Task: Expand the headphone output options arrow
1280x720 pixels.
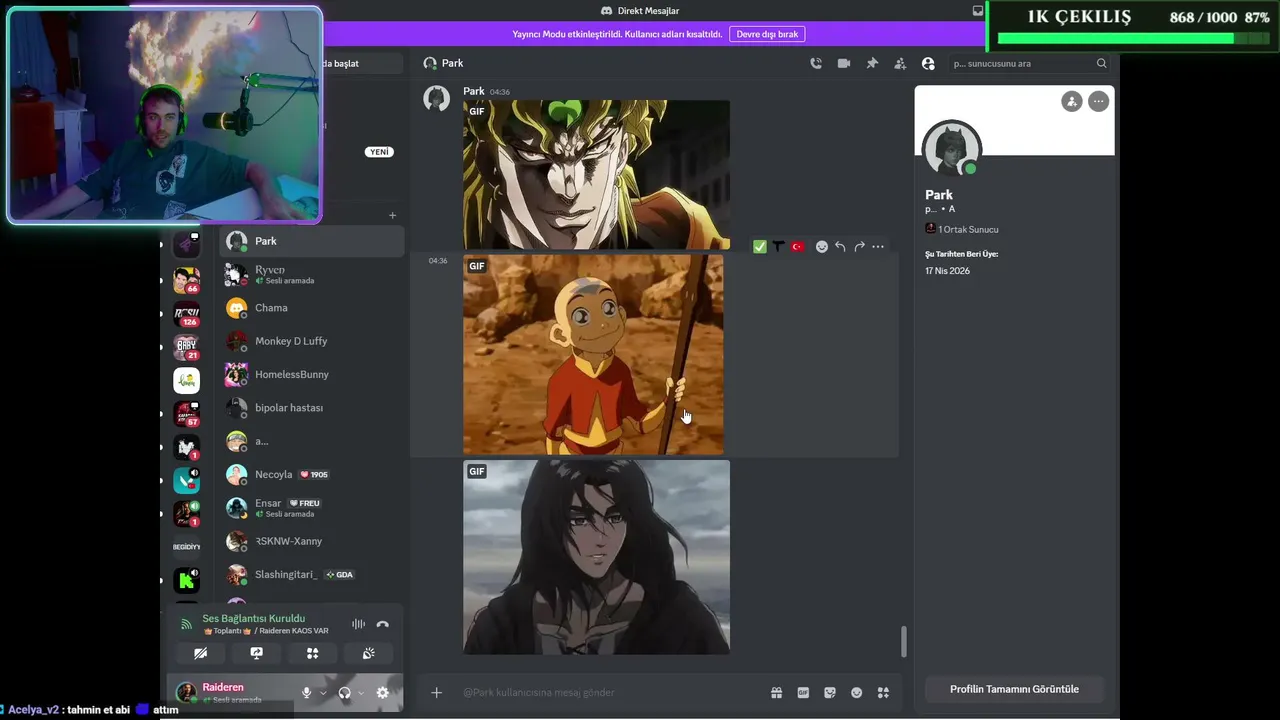Action: click(361, 693)
